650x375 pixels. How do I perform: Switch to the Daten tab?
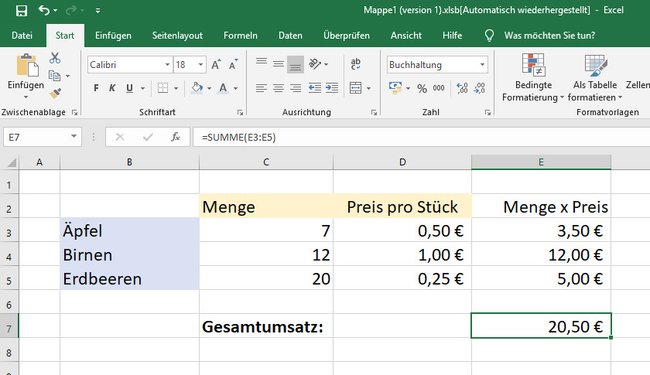pos(290,36)
